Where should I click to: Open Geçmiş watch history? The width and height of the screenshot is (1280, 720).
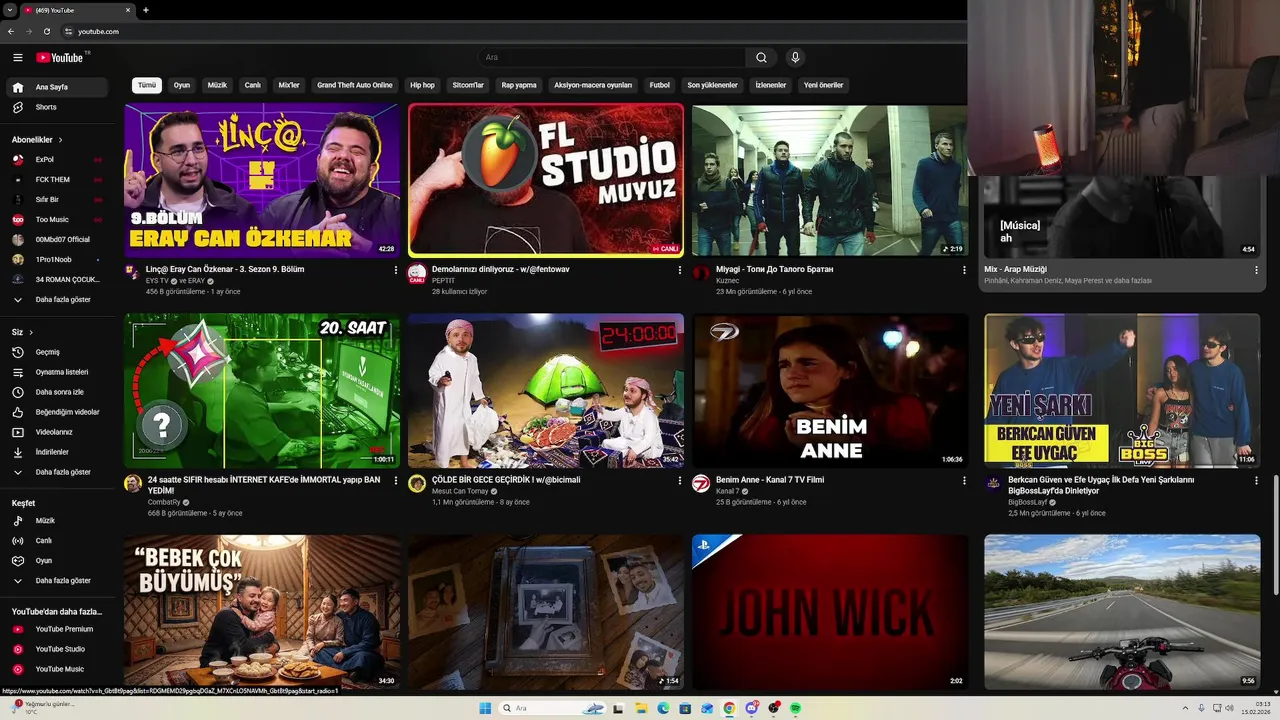point(57,352)
